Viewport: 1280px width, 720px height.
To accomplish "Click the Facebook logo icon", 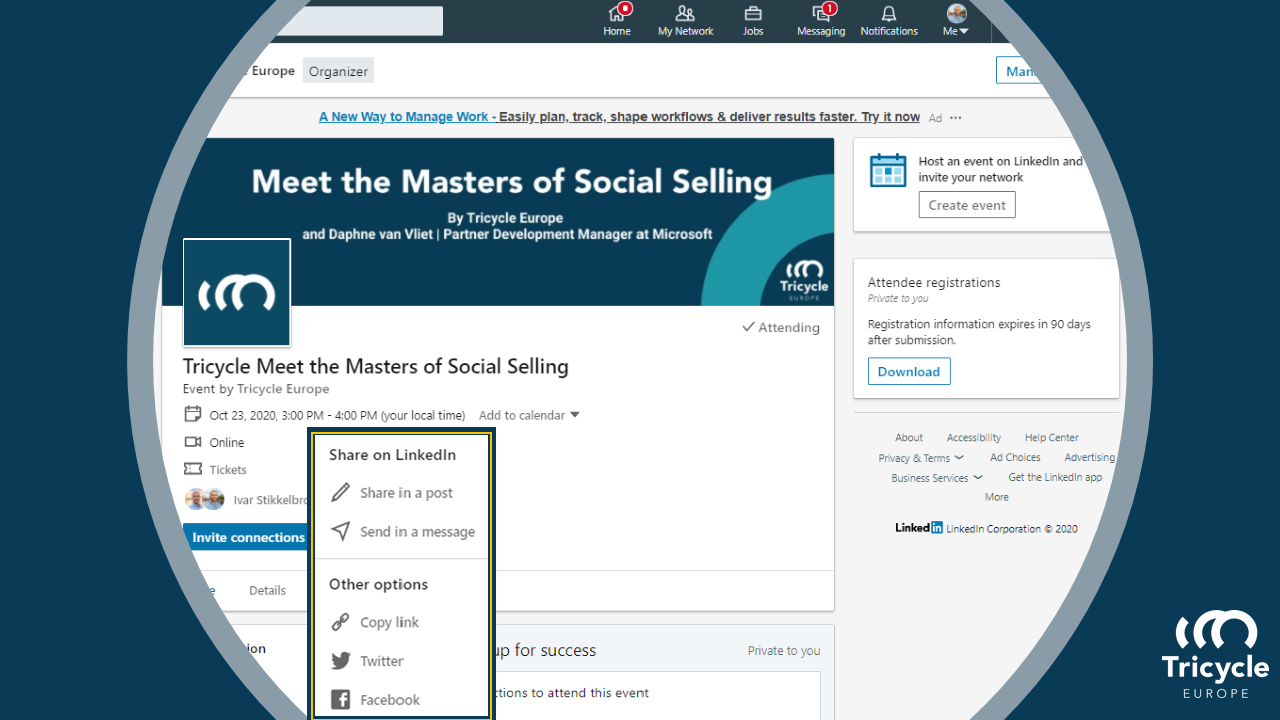I will coord(341,700).
